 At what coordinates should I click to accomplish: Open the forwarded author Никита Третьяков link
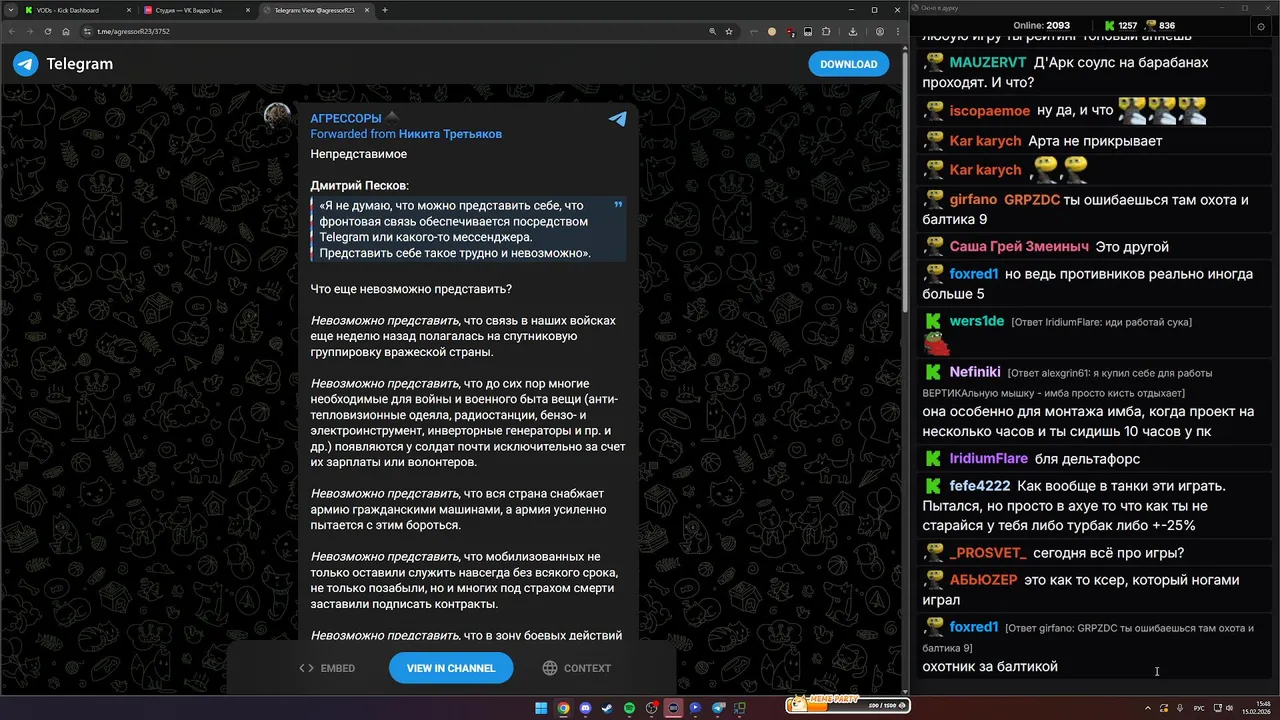tap(450, 134)
